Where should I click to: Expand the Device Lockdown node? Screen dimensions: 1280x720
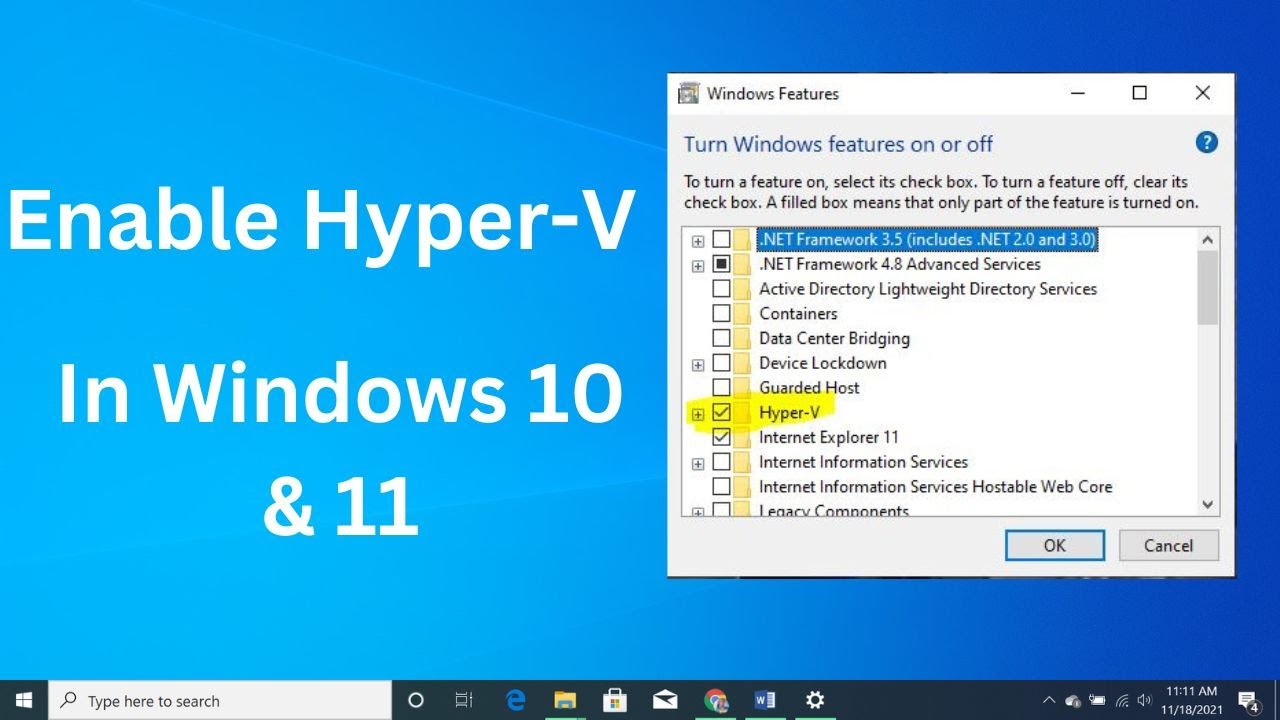pyautogui.click(x=698, y=365)
